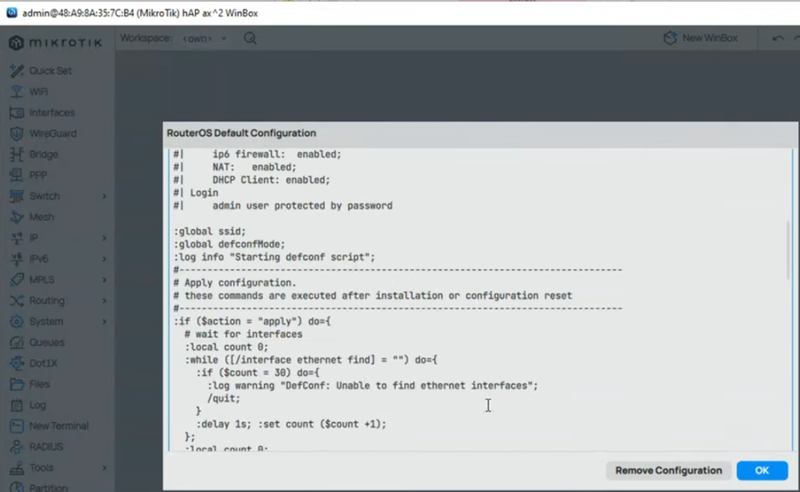Expand the MPLS submenu arrow
800x492 pixels.
coord(104,280)
